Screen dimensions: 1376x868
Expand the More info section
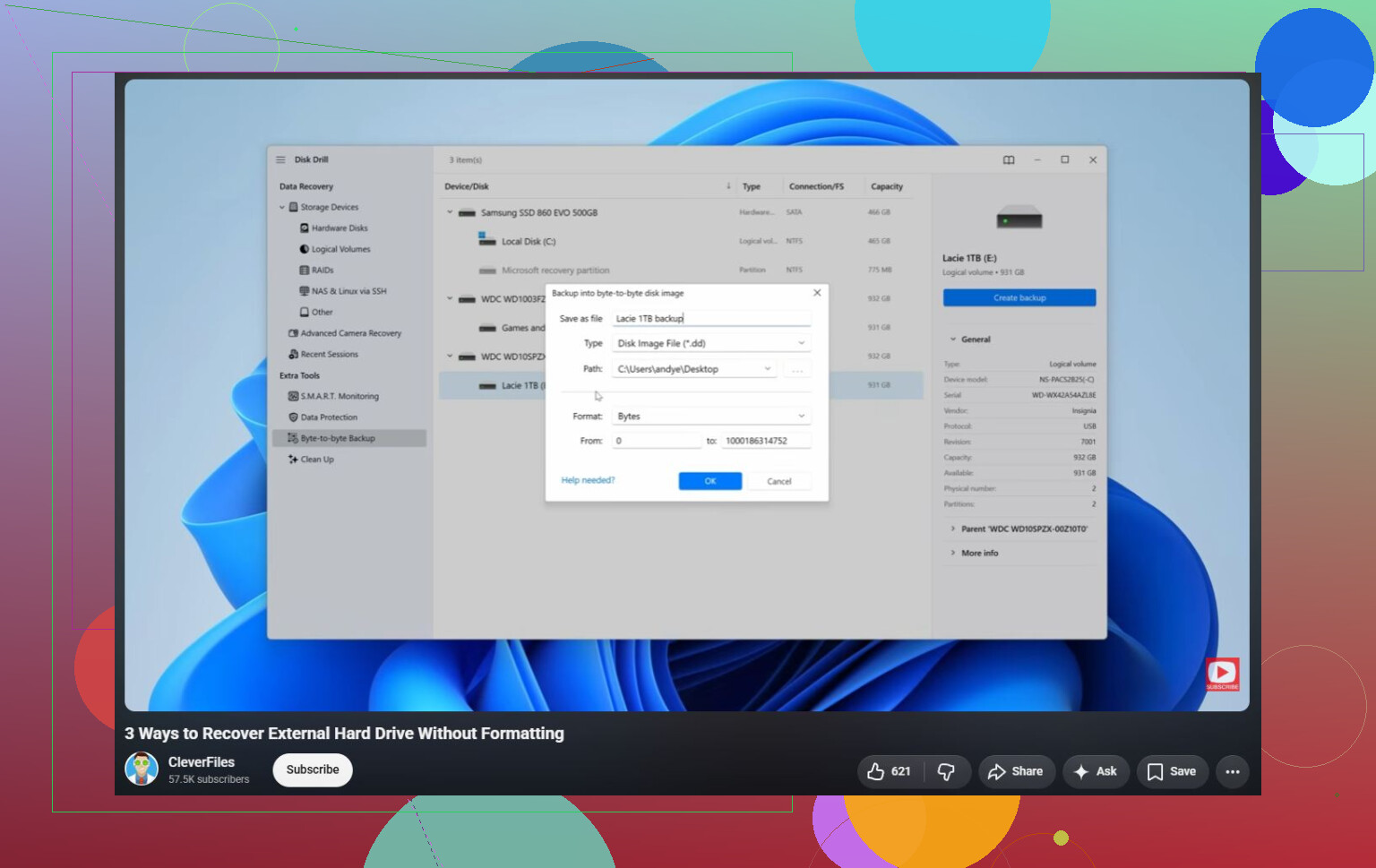point(979,554)
